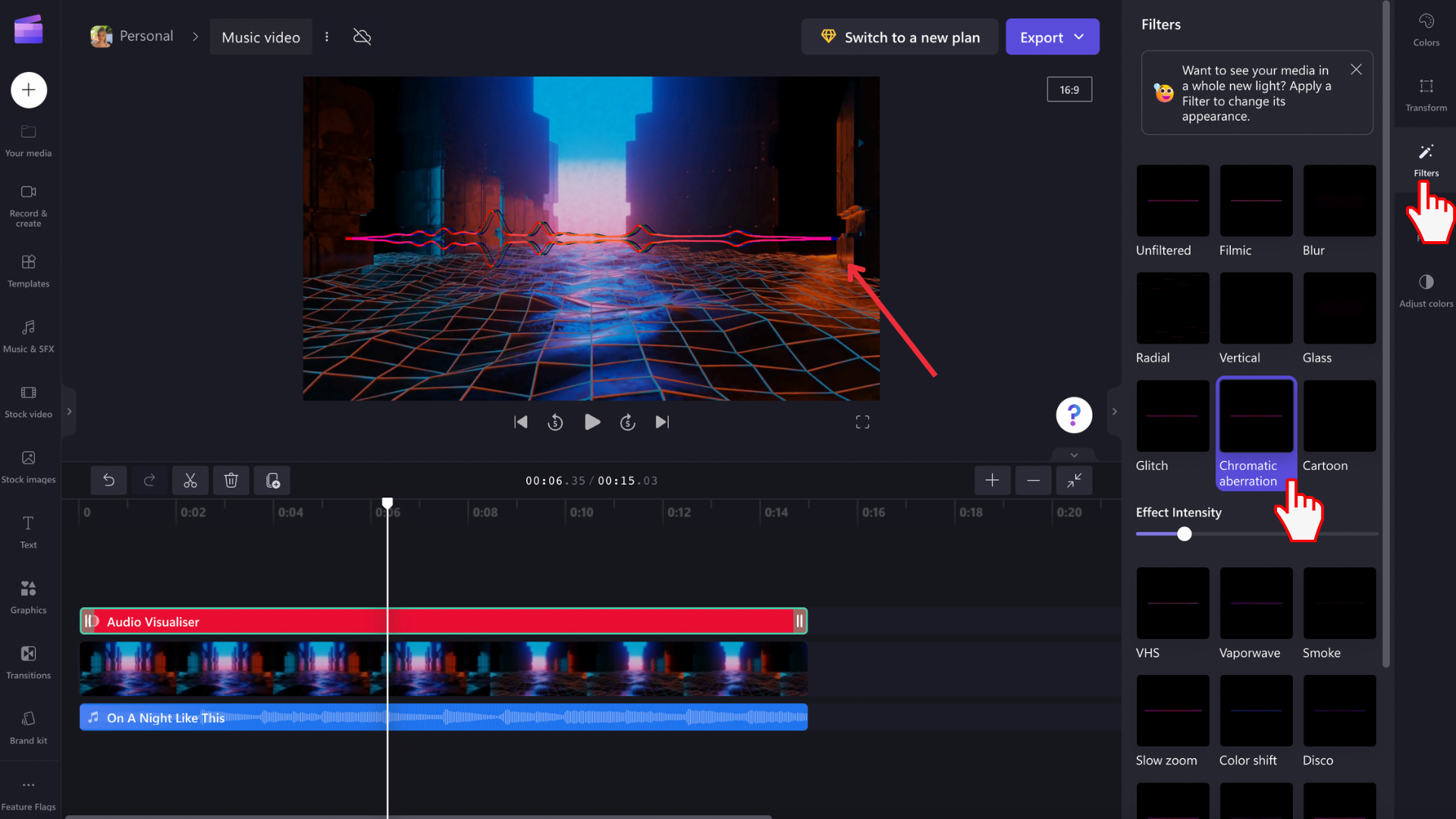1456x819 pixels.
Task: Open the Graphics panel
Action: (x=28, y=595)
